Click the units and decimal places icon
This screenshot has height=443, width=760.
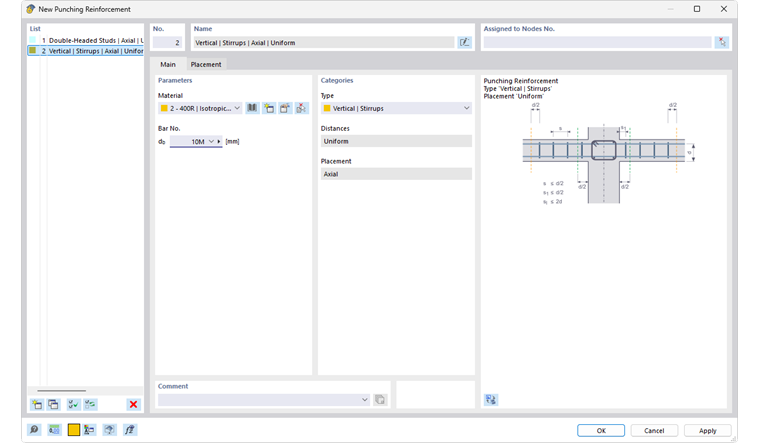tap(54, 430)
